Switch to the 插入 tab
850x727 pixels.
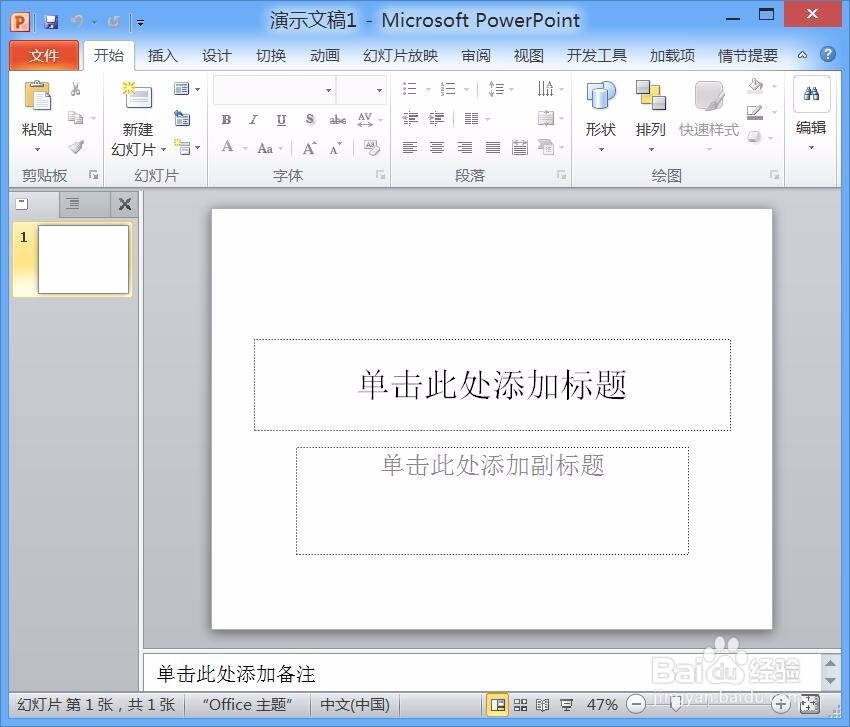162,55
